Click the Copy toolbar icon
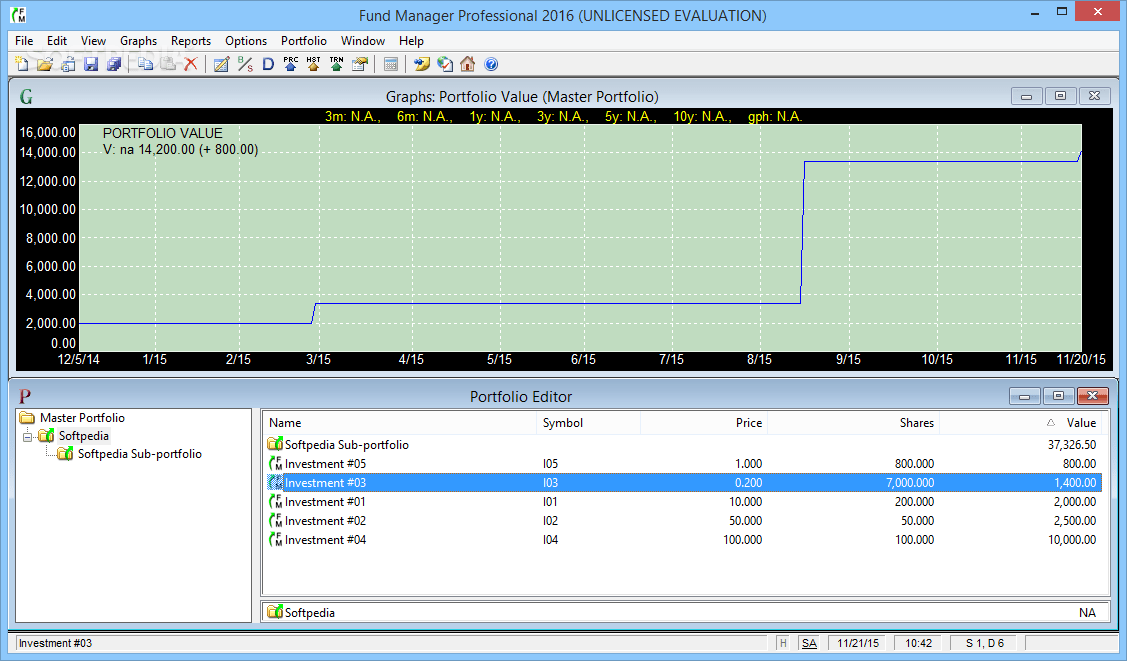1127x661 pixels. pos(145,65)
